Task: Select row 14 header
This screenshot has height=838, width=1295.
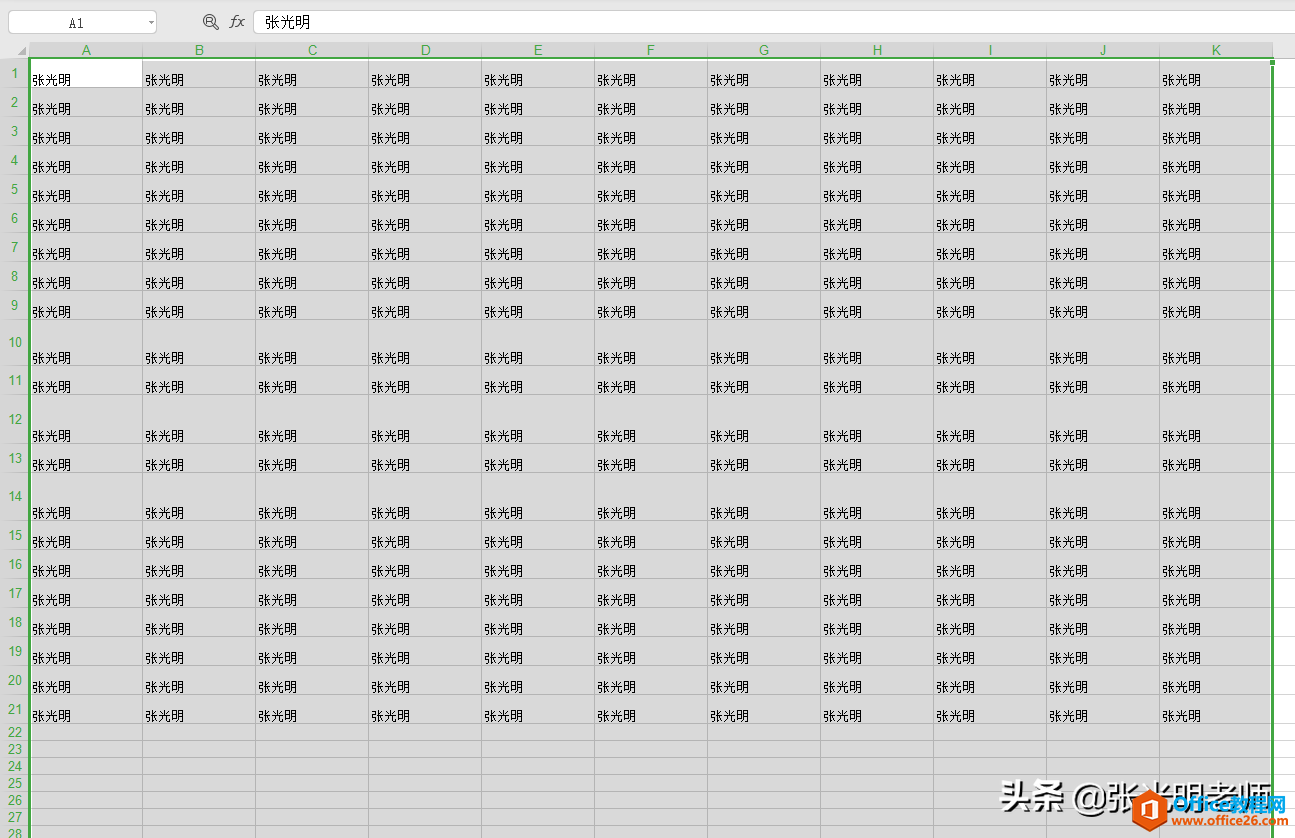Action: 15,496
